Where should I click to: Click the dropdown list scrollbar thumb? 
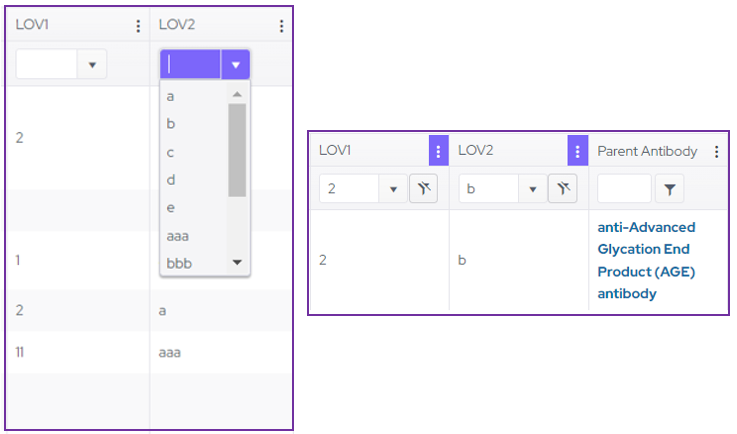pyautogui.click(x=237, y=150)
